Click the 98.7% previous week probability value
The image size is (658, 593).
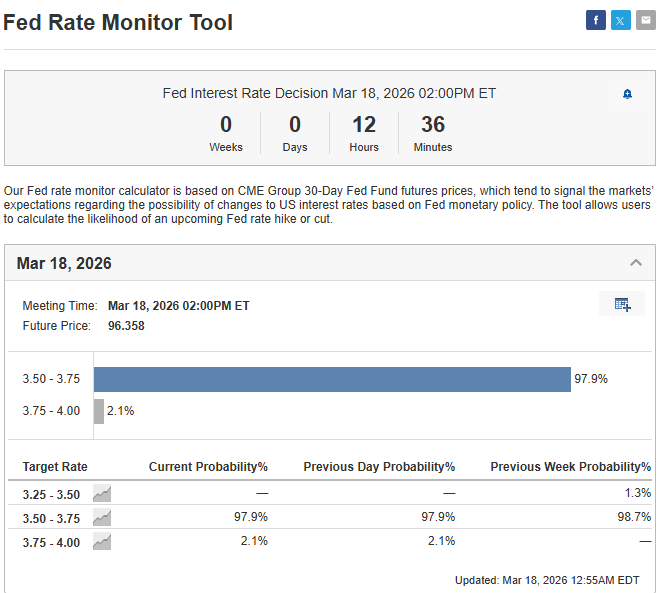635,517
